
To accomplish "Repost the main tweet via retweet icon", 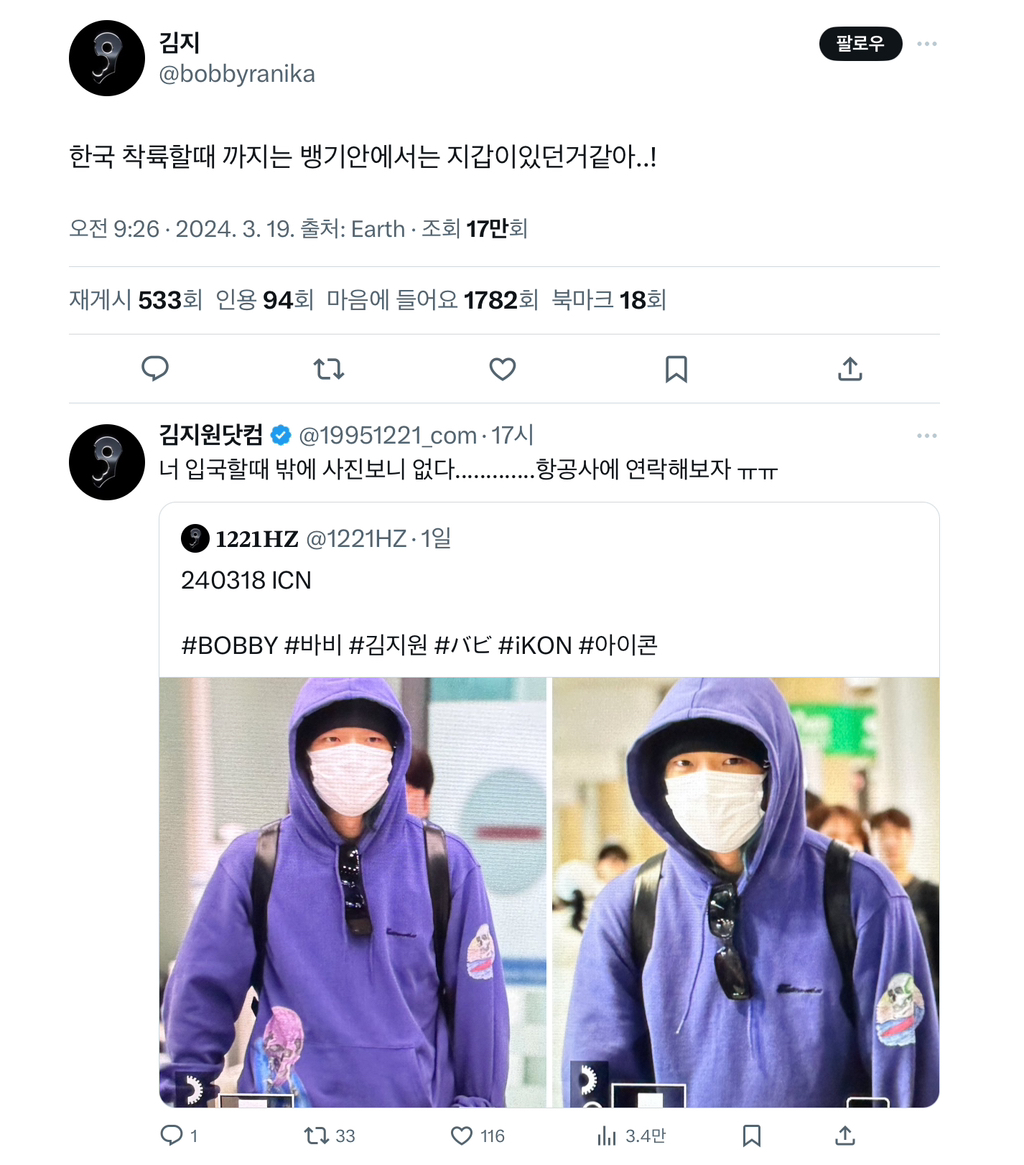I will [328, 369].
